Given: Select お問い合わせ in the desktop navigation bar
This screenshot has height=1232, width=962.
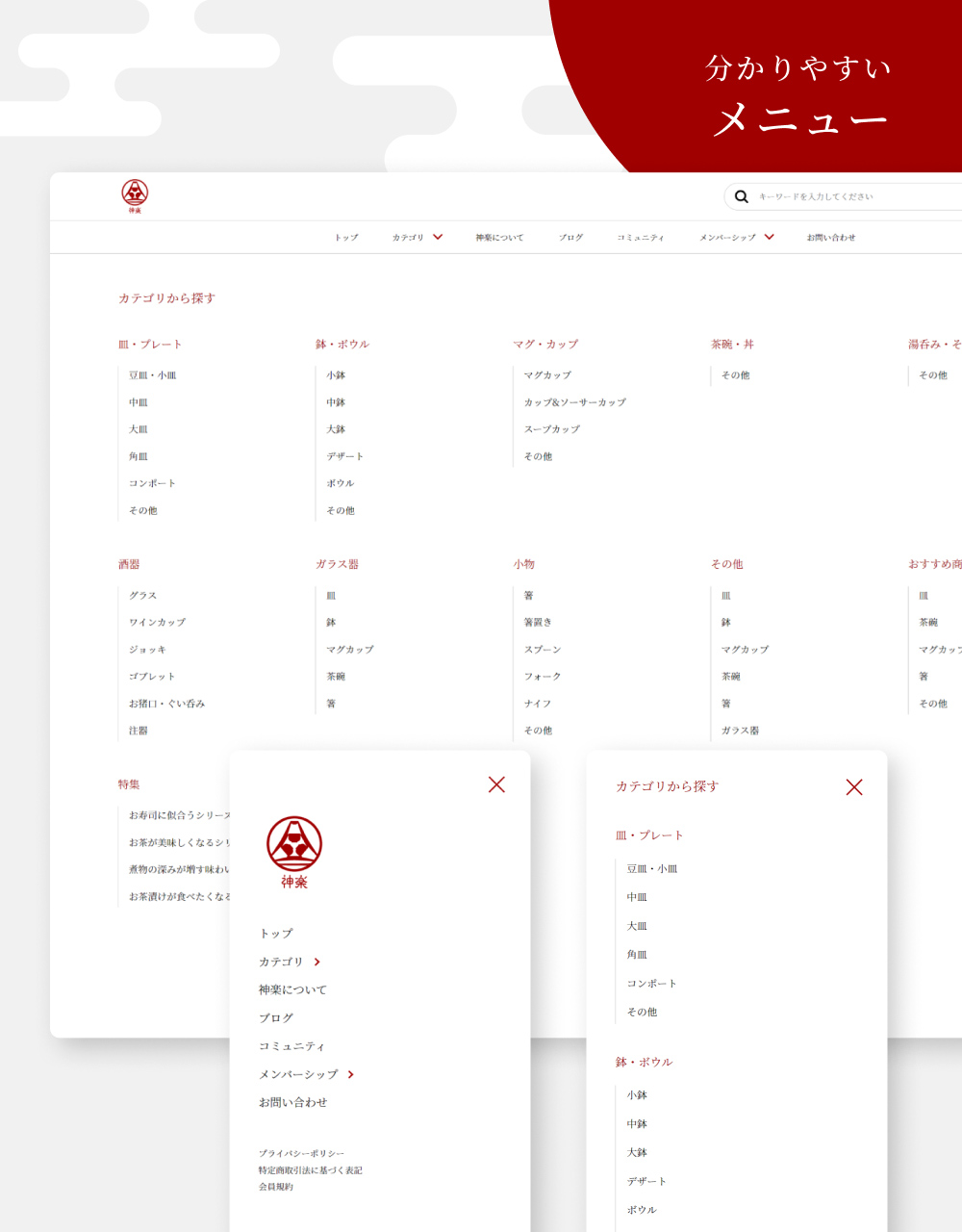Looking at the screenshot, I should [831, 238].
